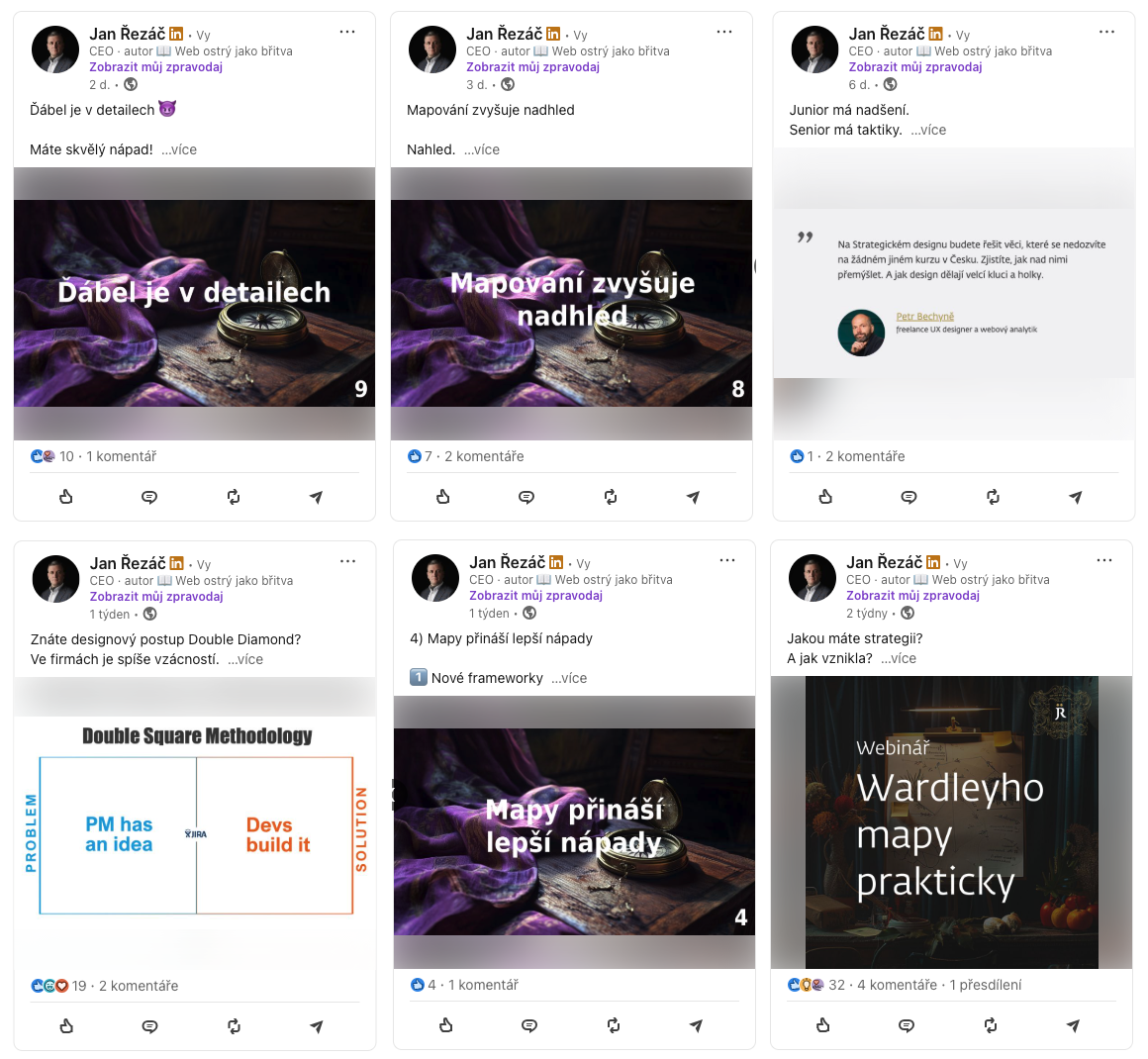This screenshot has height=1059, width=1148.
Task: Send the Double Diamond post via message
Action: point(317,1026)
